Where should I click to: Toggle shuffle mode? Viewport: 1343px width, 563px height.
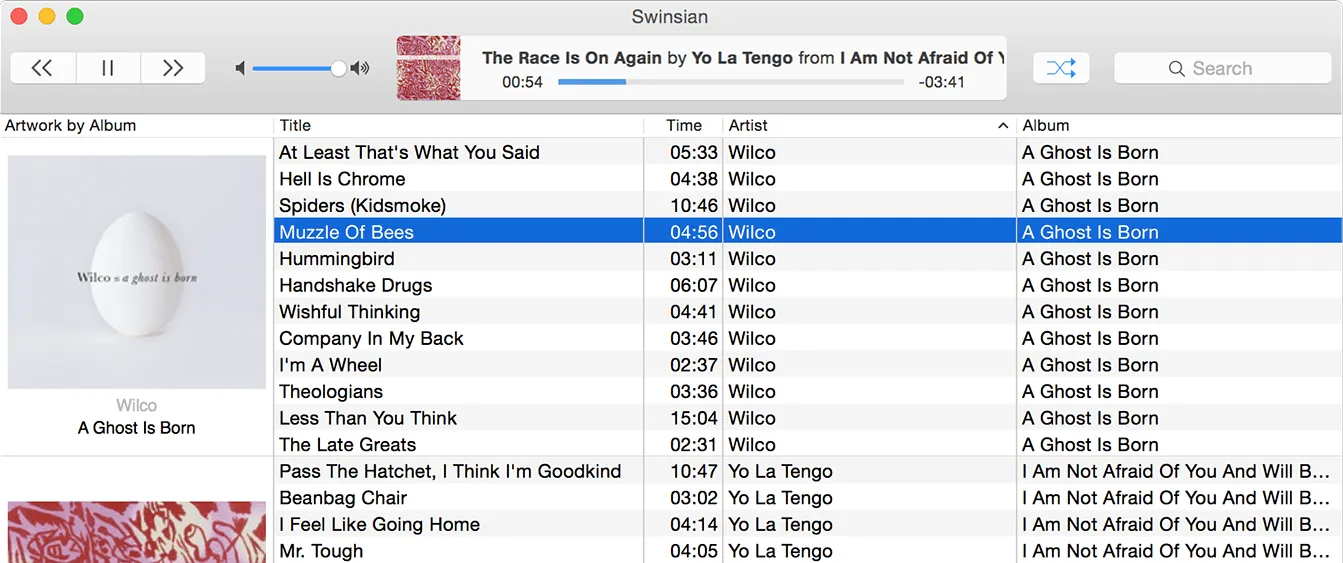pyautogui.click(x=1060, y=68)
